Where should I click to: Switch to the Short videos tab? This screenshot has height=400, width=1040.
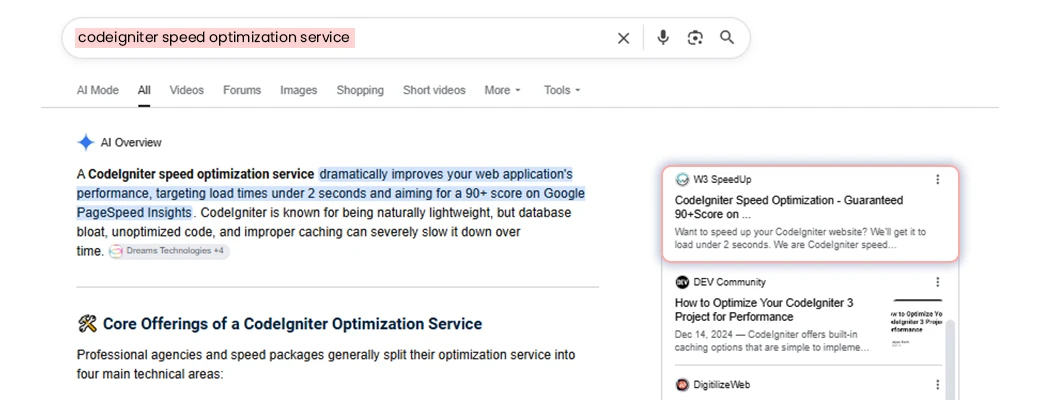[x=434, y=90]
